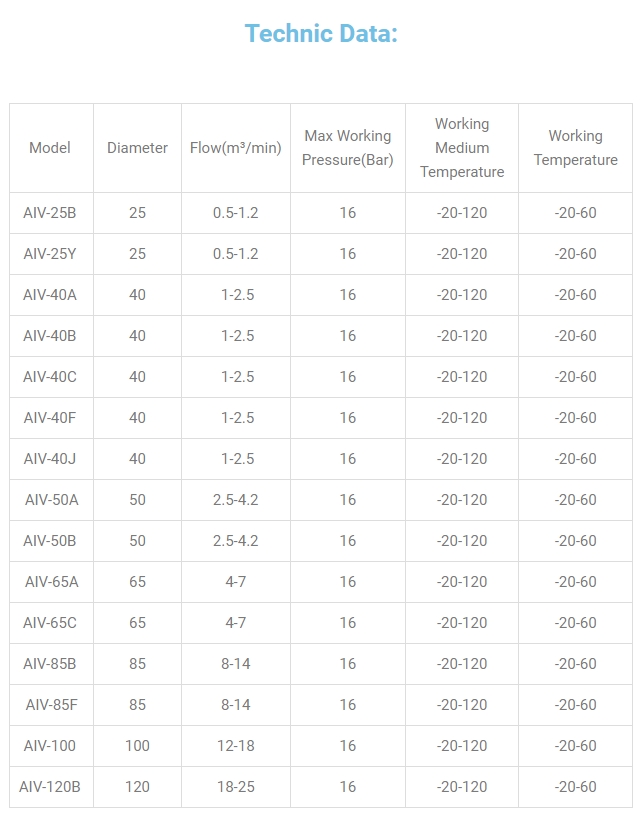The height and width of the screenshot is (816, 642).
Task: Select the AIV-25Y model cell
Action: [50, 254]
